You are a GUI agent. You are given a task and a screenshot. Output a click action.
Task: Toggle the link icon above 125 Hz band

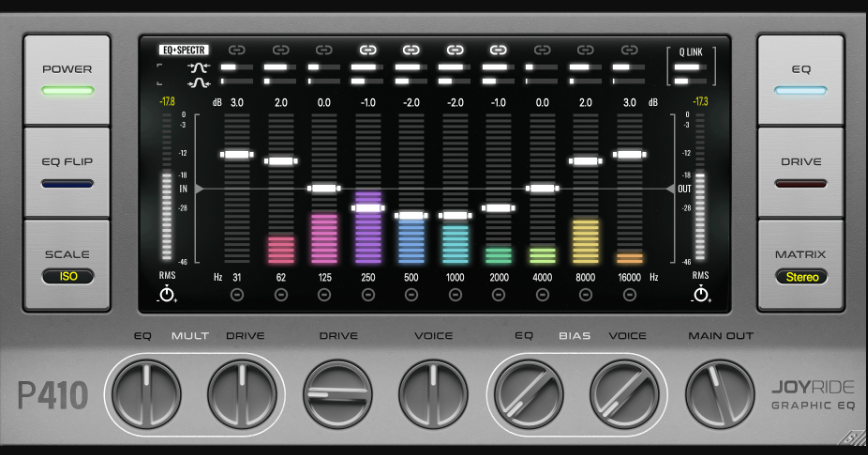[x=324, y=50]
